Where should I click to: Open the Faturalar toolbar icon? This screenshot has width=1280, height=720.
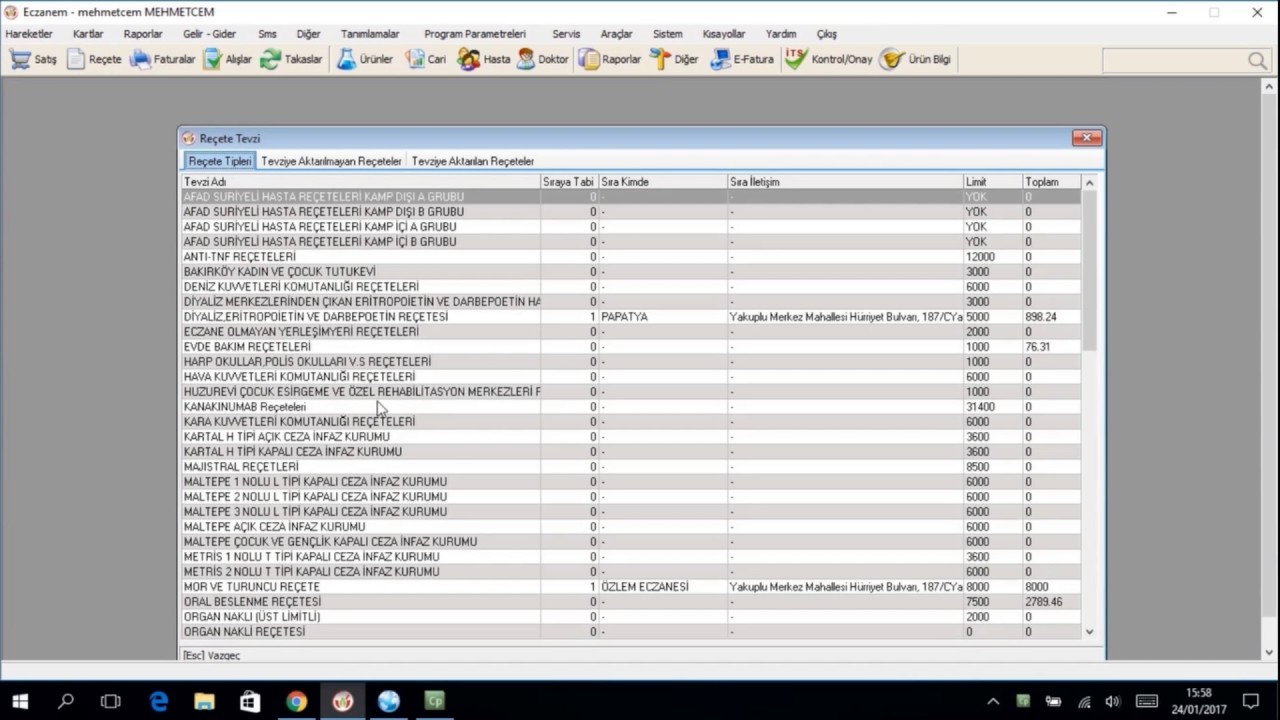[163, 59]
